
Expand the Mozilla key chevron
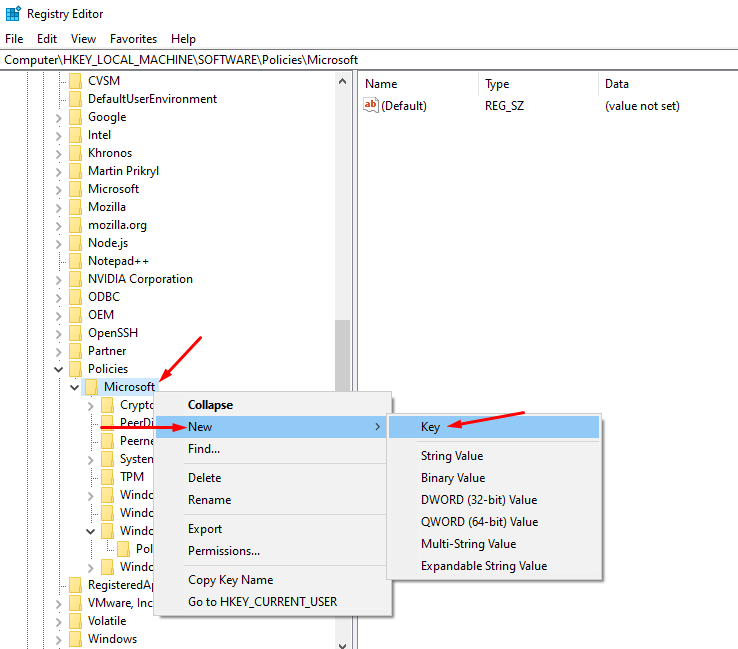pyautogui.click(x=59, y=207)
